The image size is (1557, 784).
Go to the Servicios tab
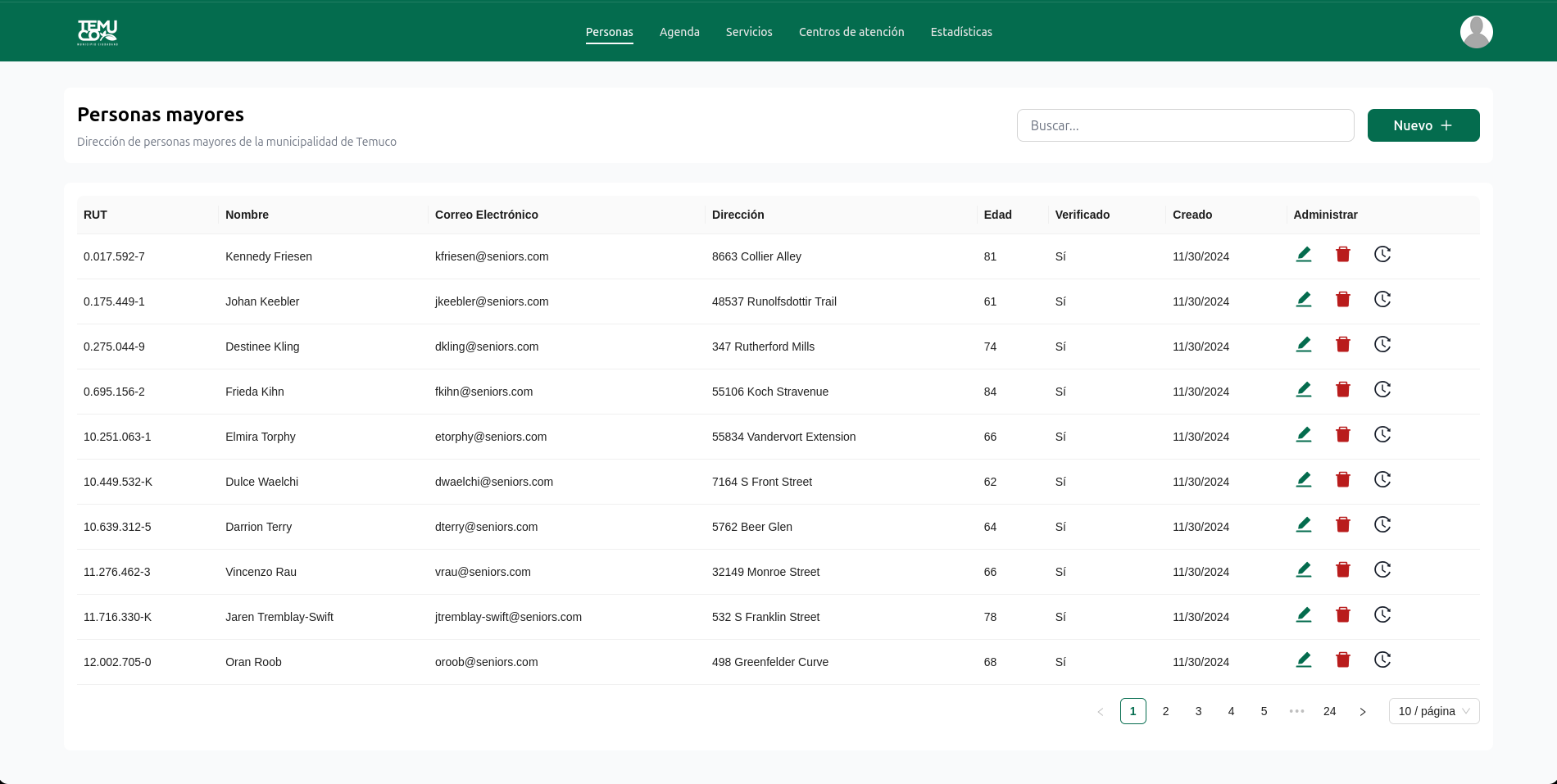click(x=749, y=32)
